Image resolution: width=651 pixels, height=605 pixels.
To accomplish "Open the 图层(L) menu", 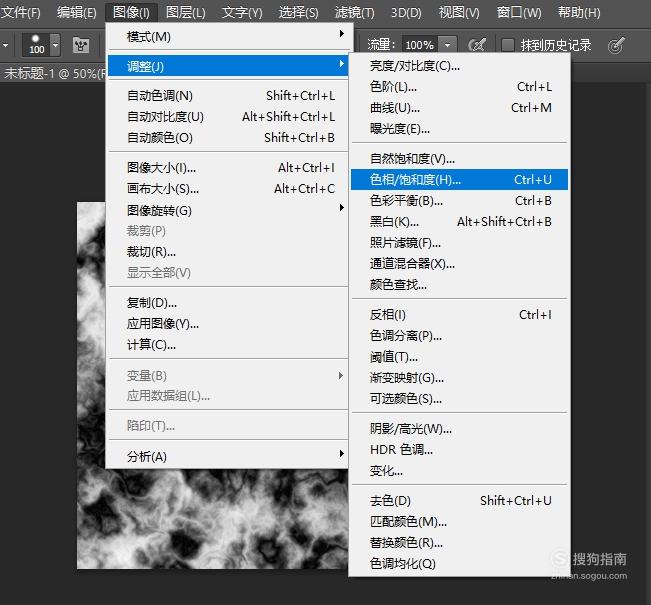I will coord(186,13).
